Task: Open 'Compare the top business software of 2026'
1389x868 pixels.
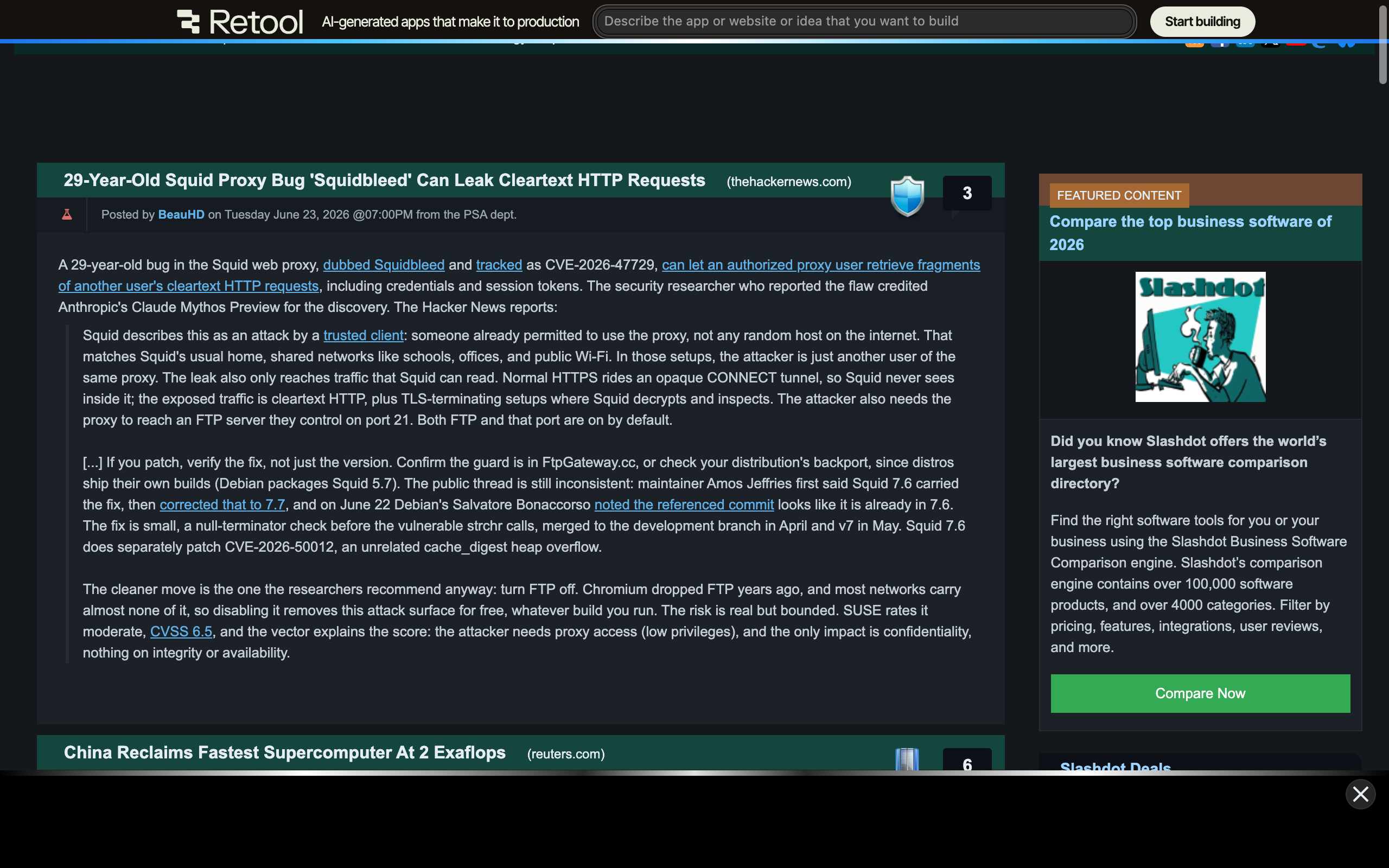Action: (x=1190, y=233)
